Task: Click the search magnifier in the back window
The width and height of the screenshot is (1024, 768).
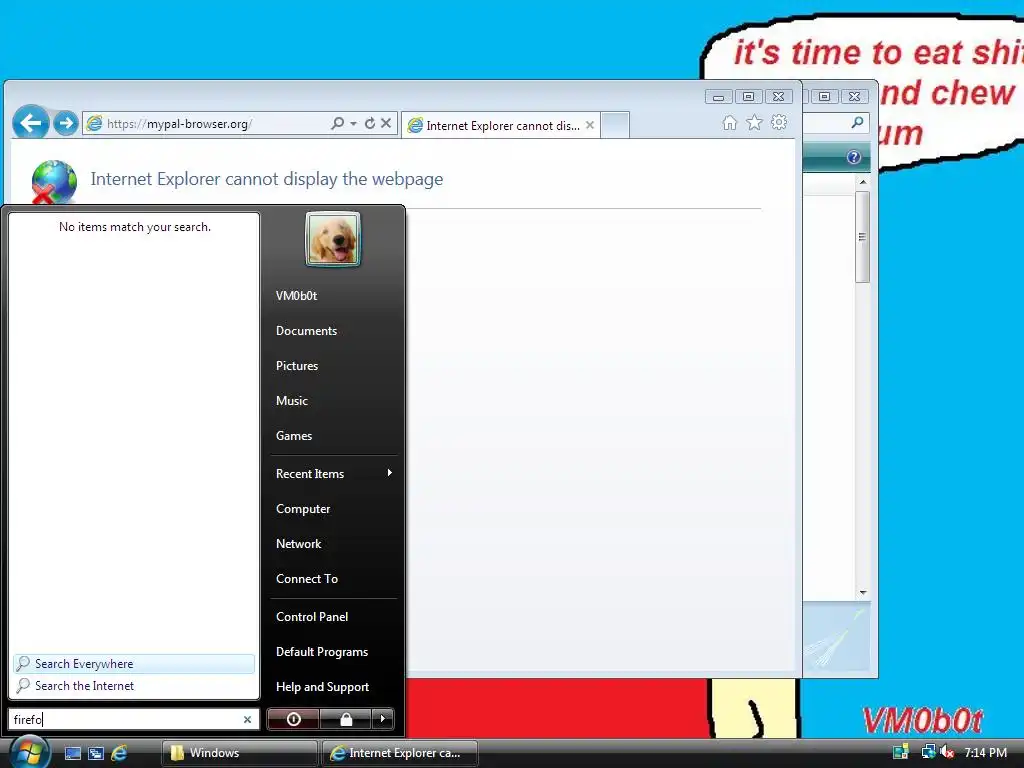Action: 857,122
